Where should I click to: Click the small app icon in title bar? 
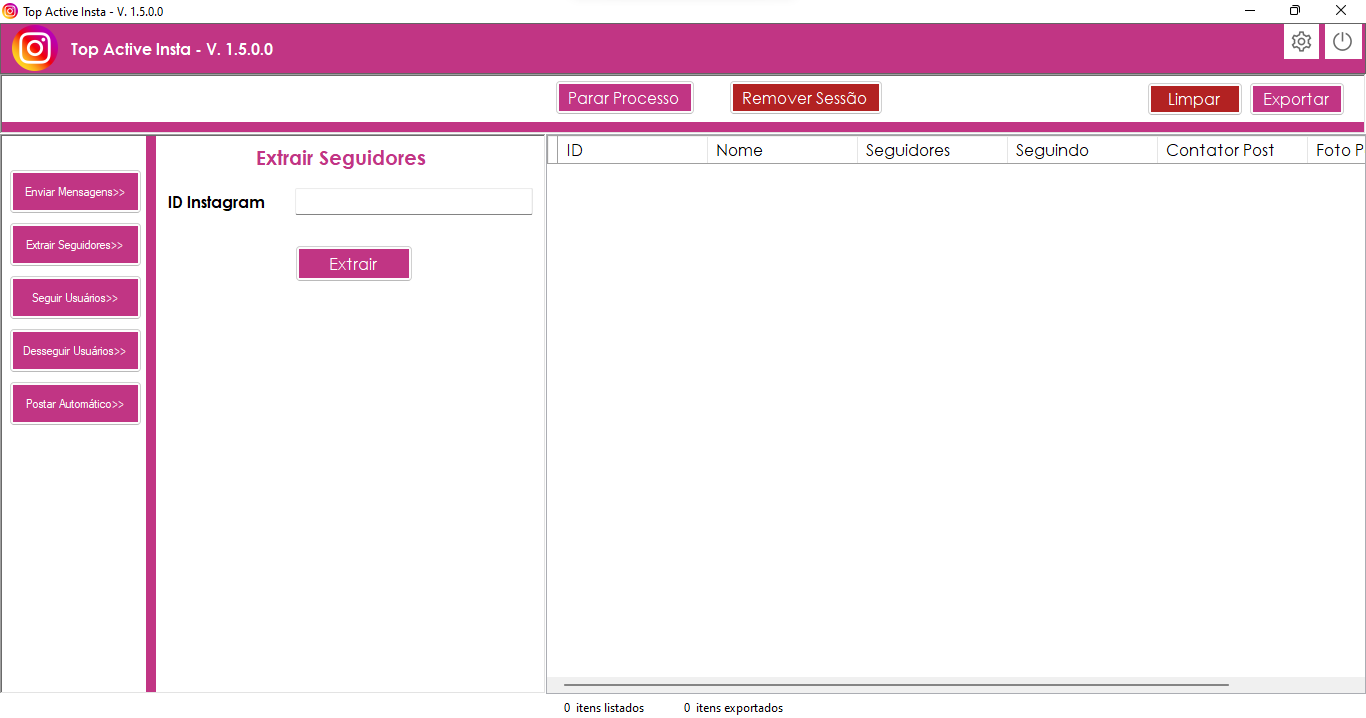(x=10, y=11)
